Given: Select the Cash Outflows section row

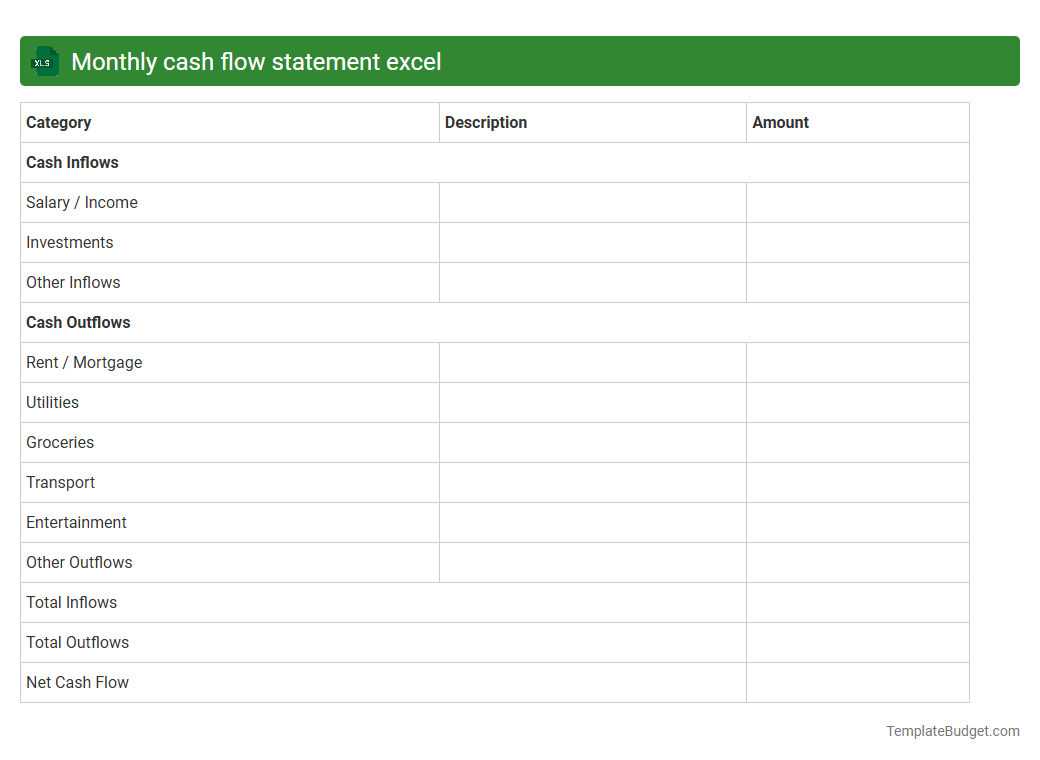Looking at the screenshot, I should tap(78, 322).
